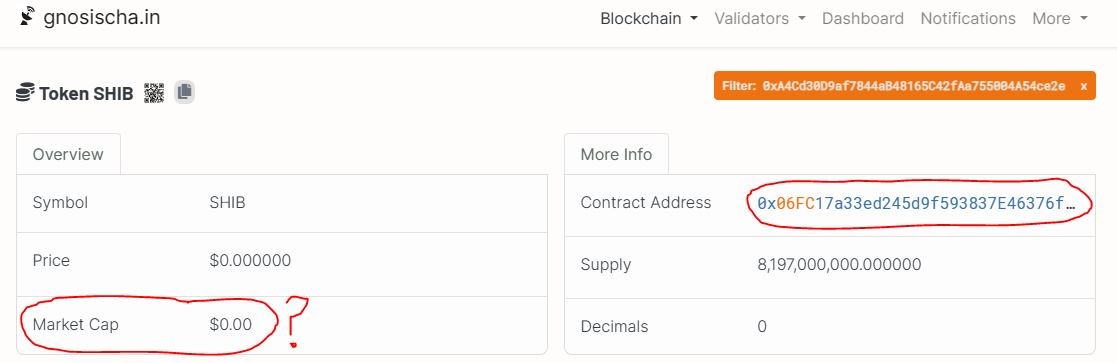Click the gnosischa.in site title
The height and width of the screenshot is (363, 1117).
[x=102, y=17]
